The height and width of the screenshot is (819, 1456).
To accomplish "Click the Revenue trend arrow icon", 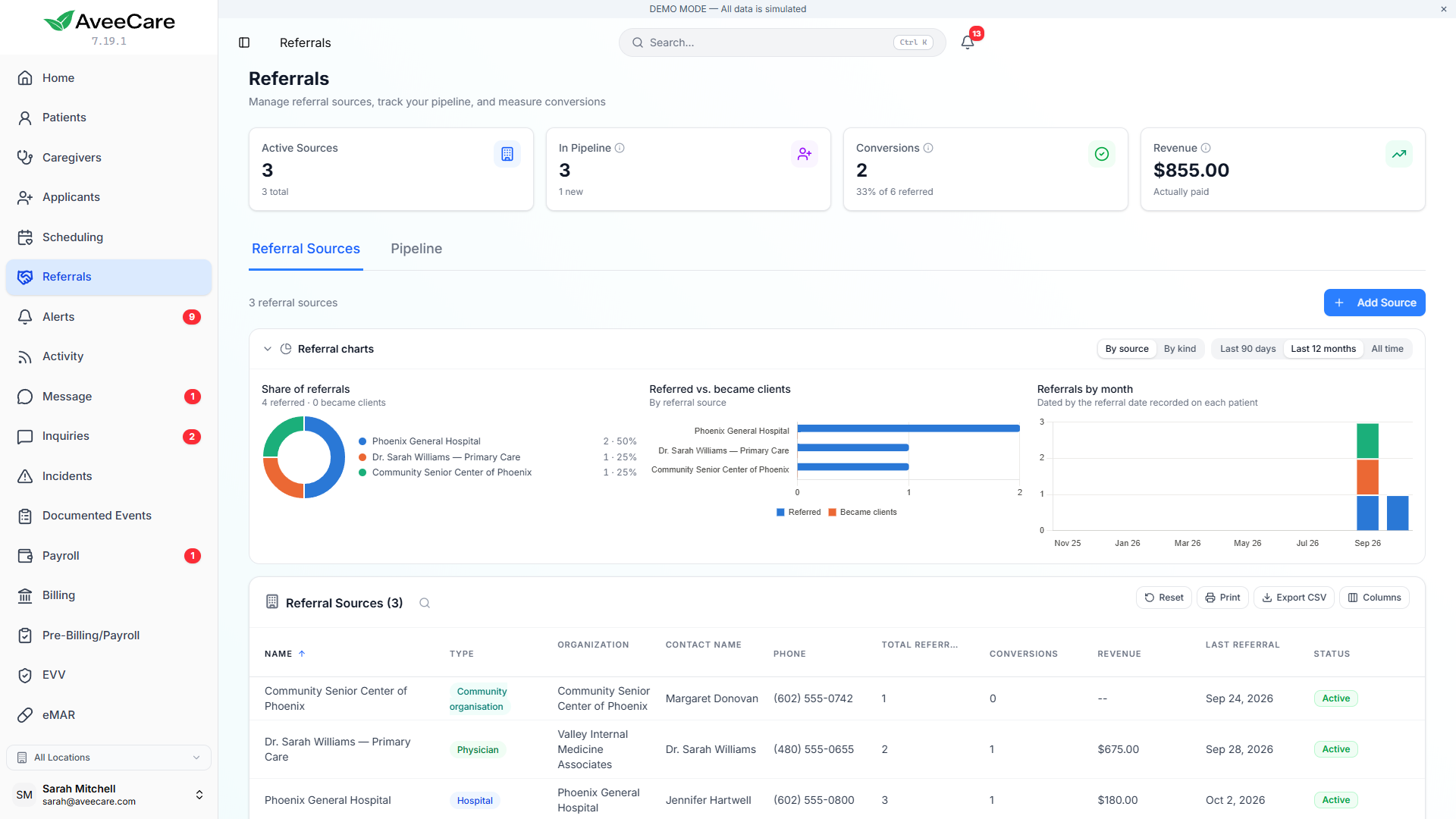I will [1399, 154].
